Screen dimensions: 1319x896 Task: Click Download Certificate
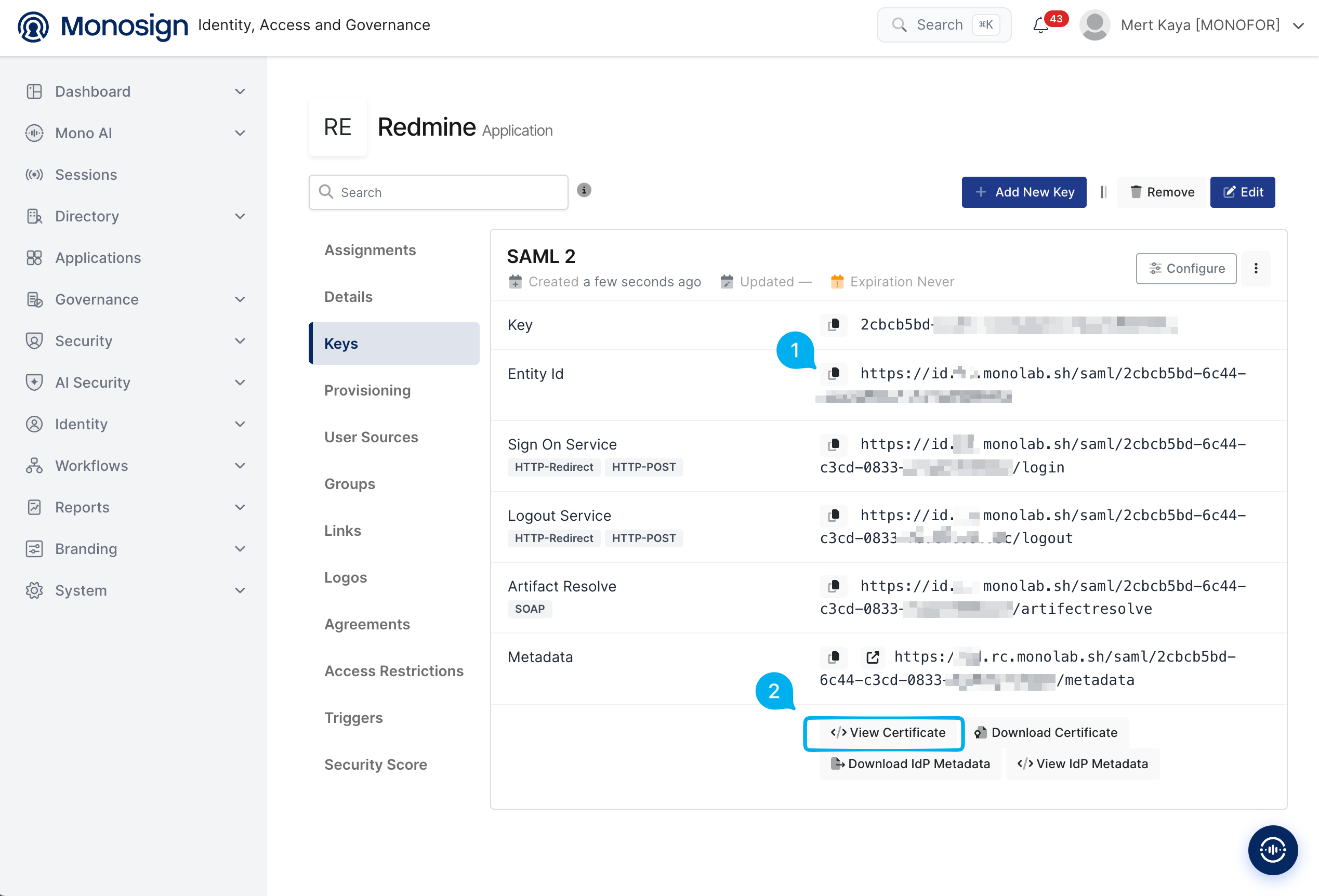(x=1046, y=733)
